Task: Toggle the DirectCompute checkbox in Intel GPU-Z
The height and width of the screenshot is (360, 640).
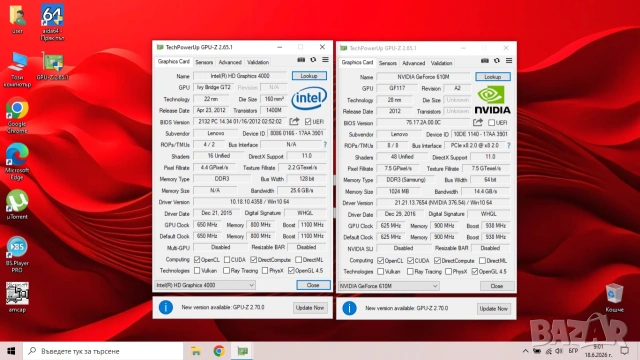Action: point(254,260)
